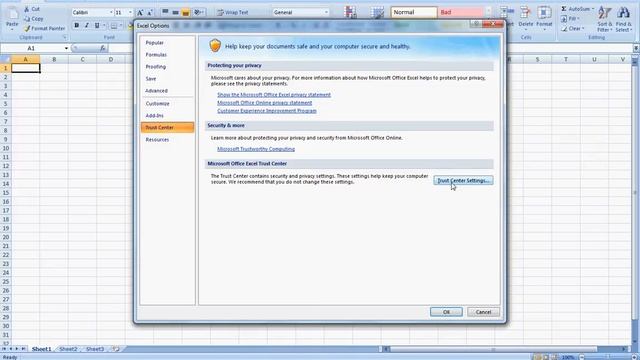The image size is (640, 360).
Task: Click the Insert Worksheet tab icon
Action: (116, 349)
